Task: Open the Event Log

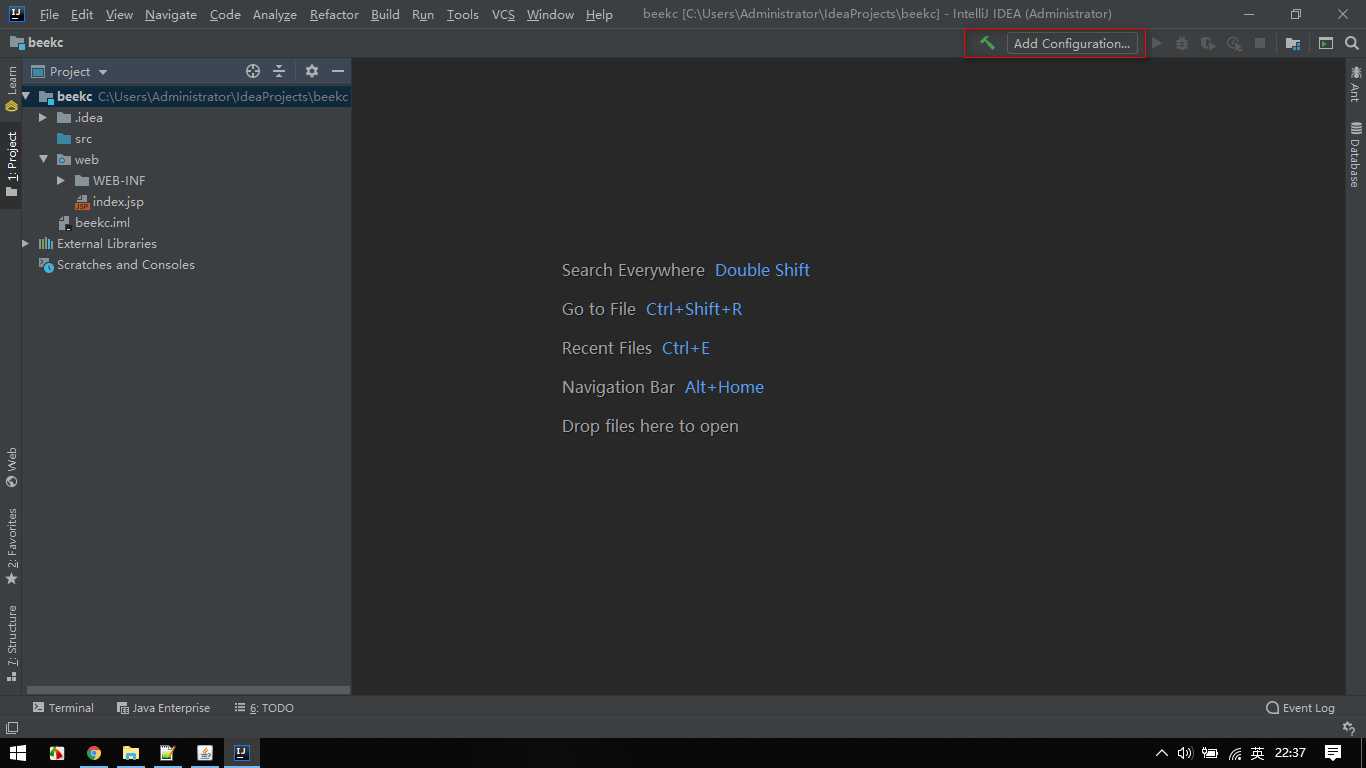Action: tap(1300, 707)
